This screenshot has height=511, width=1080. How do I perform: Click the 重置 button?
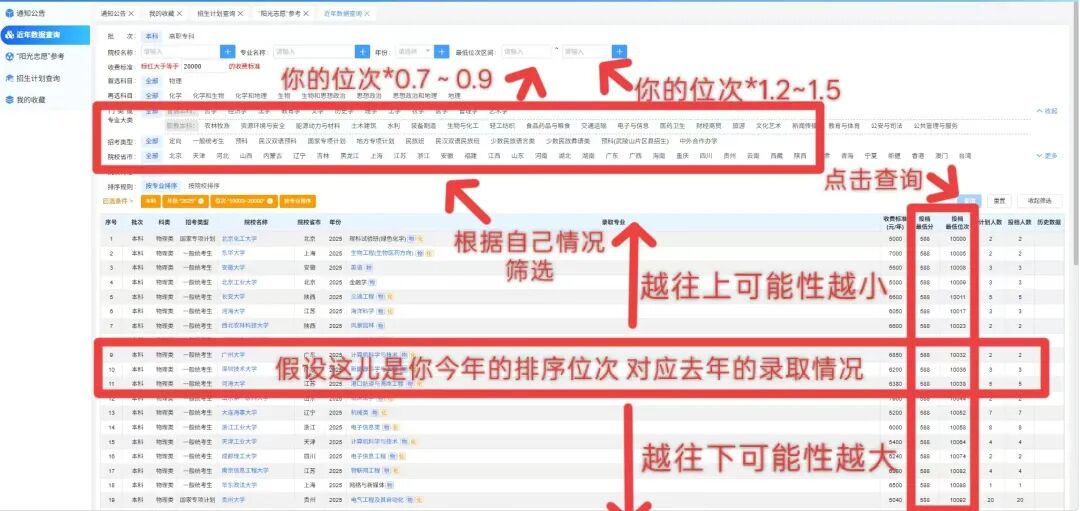998,200
